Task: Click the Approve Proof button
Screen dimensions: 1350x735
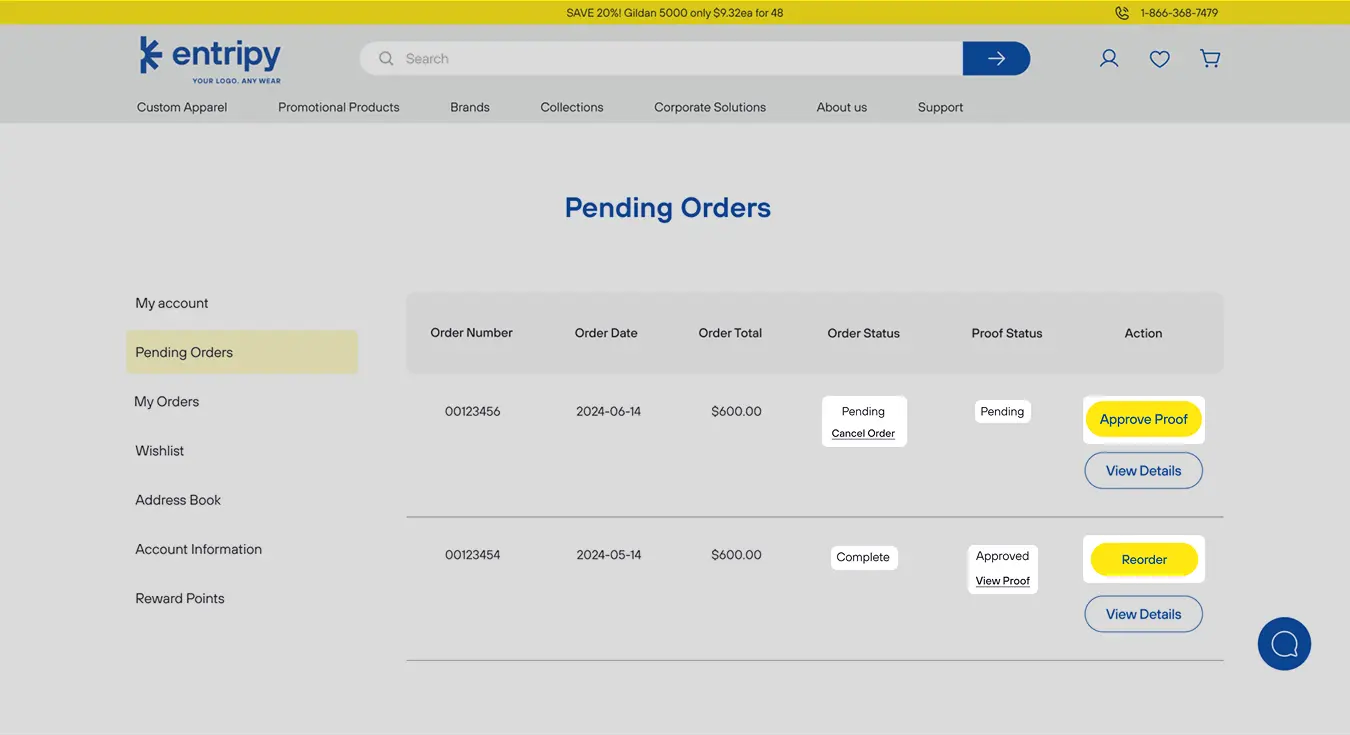Action: tap(1144, 419)
